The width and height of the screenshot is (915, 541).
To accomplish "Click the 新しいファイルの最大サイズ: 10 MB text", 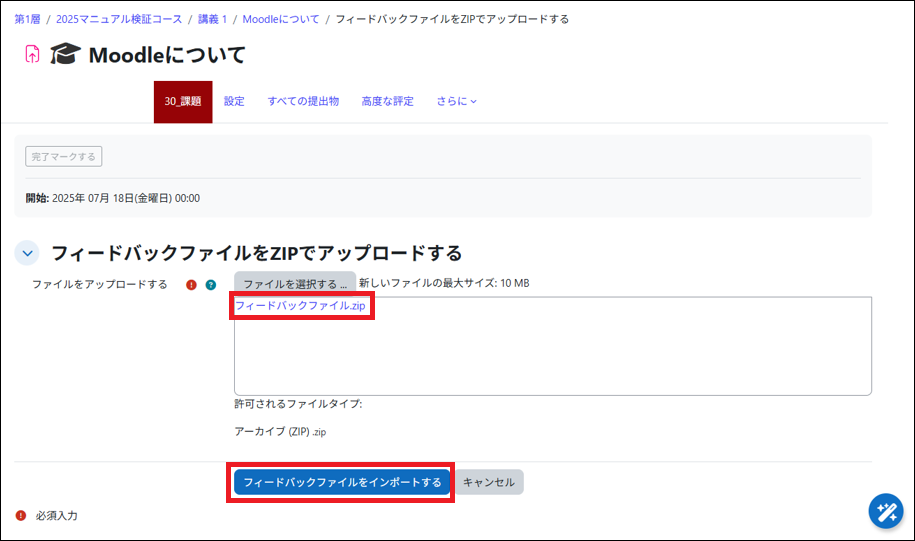I will [x=444, y=283].
